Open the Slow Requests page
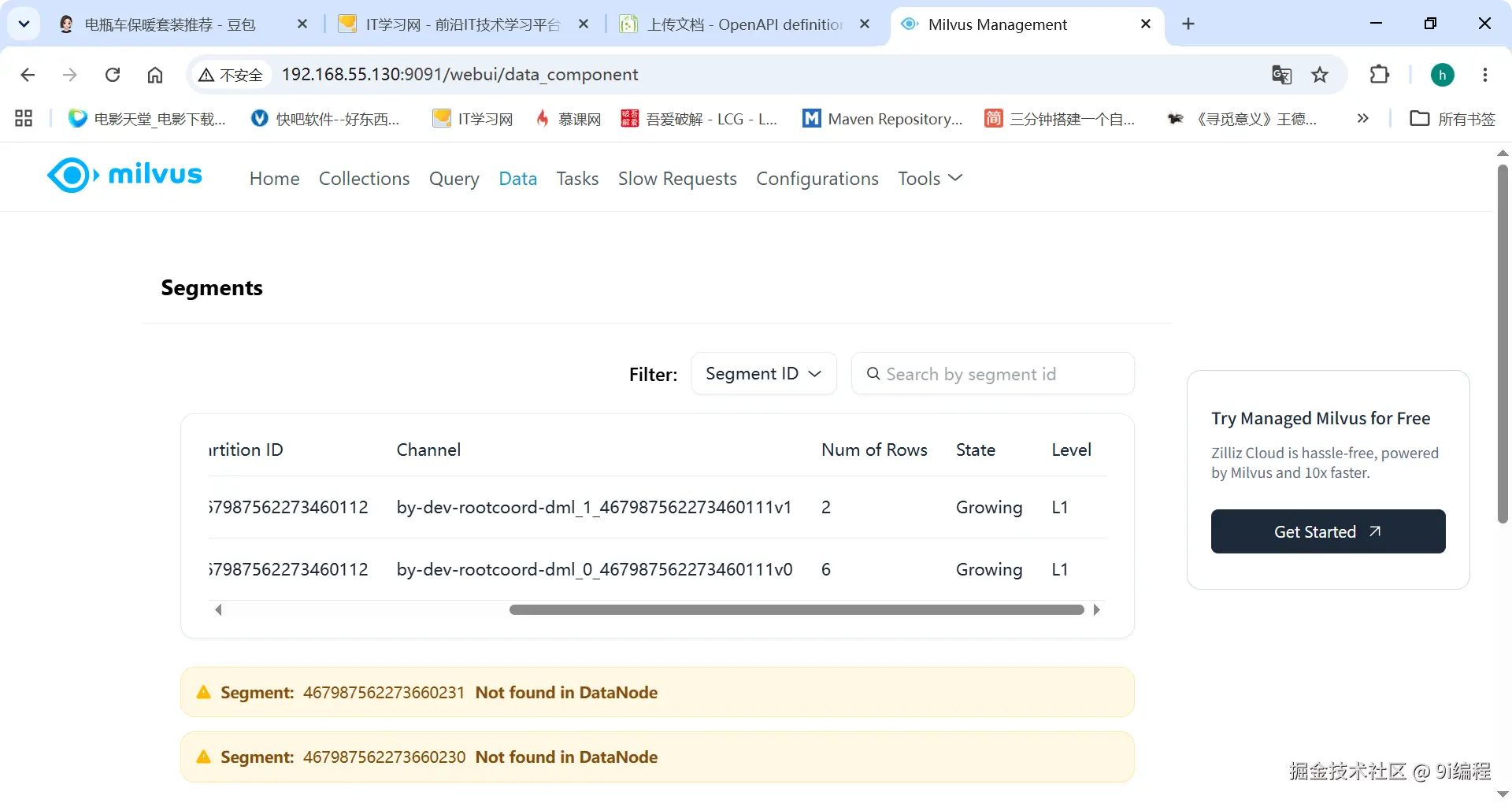This screenshot has height=803, width=1512. [x=677, y=179]
